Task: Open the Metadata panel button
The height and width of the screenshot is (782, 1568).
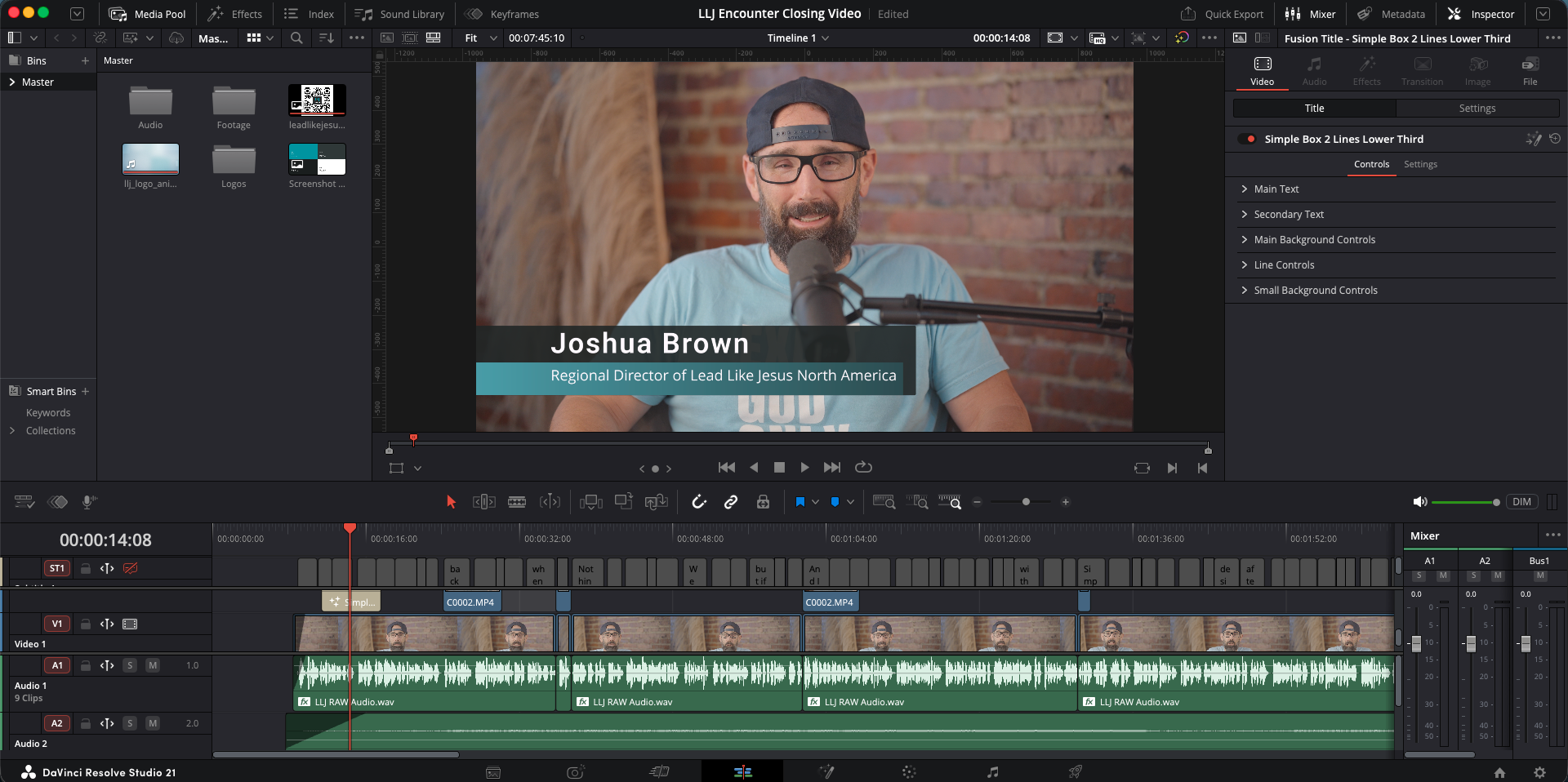Action: click(1392, 14)
